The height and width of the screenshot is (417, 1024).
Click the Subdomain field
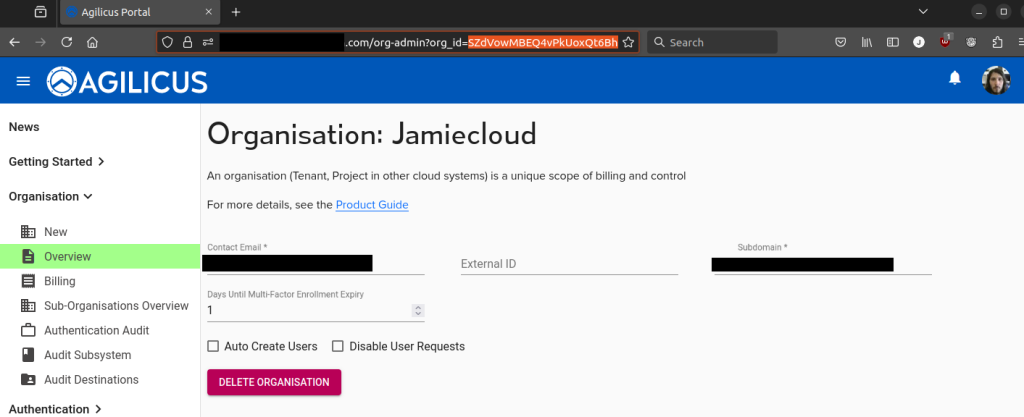pyautogui.click(x=823, y=264)
